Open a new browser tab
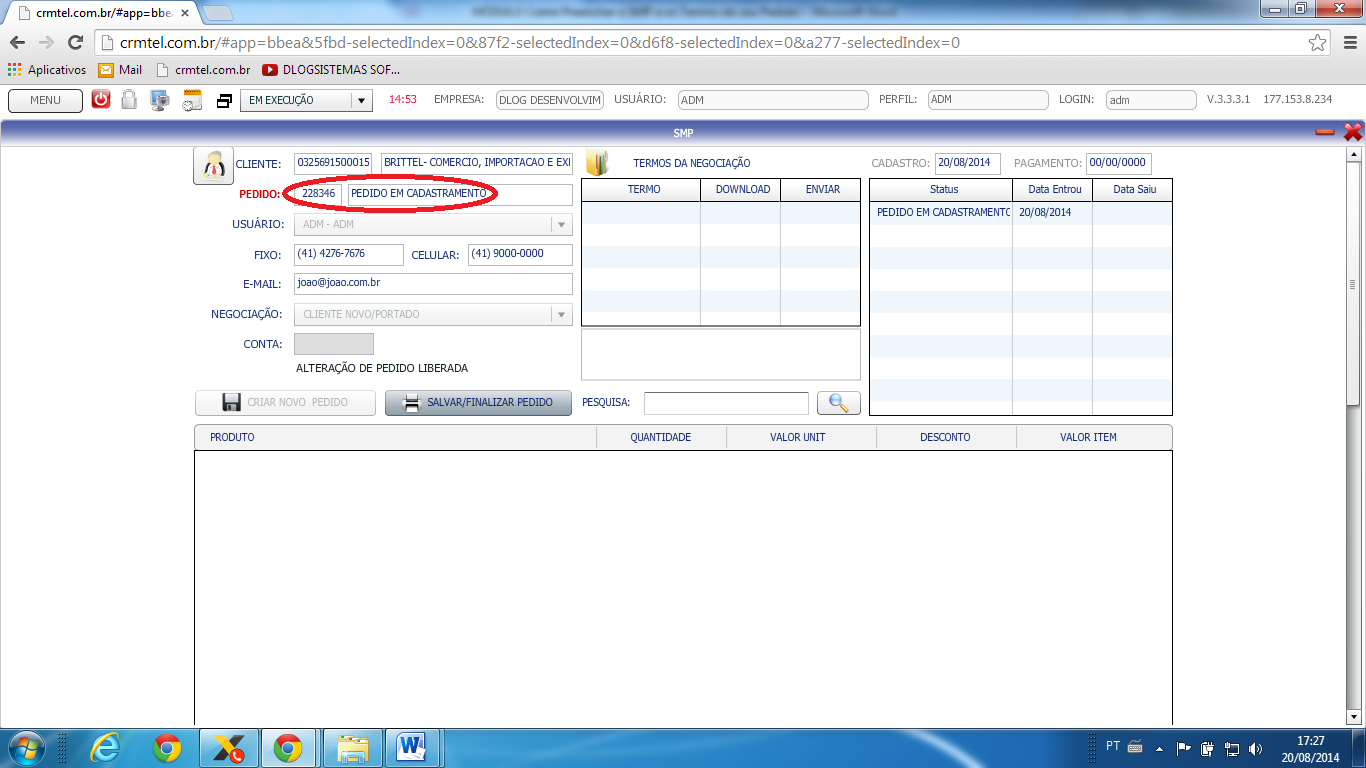This screenshot has height=768, width=1366. [217, 13]
